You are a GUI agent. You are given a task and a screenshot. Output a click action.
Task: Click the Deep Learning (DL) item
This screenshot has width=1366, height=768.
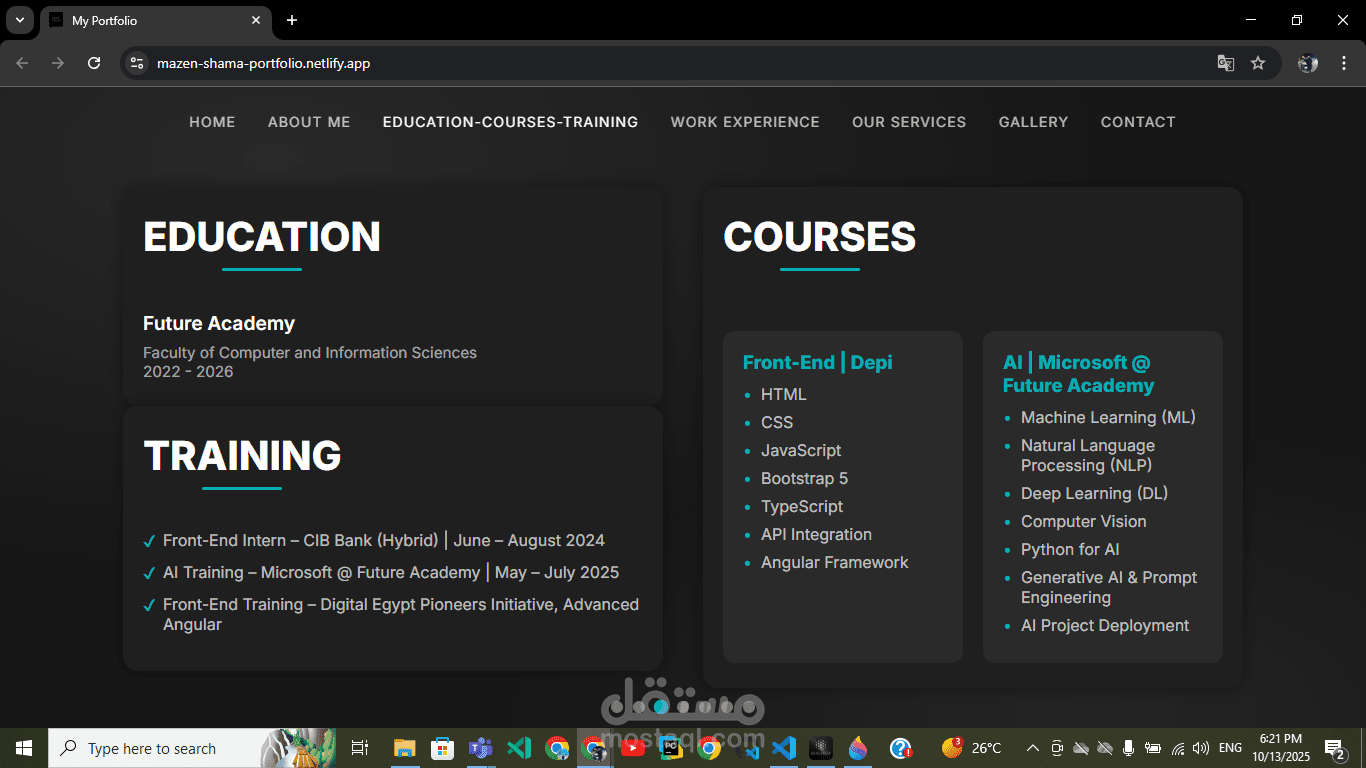pos(1094,494)
